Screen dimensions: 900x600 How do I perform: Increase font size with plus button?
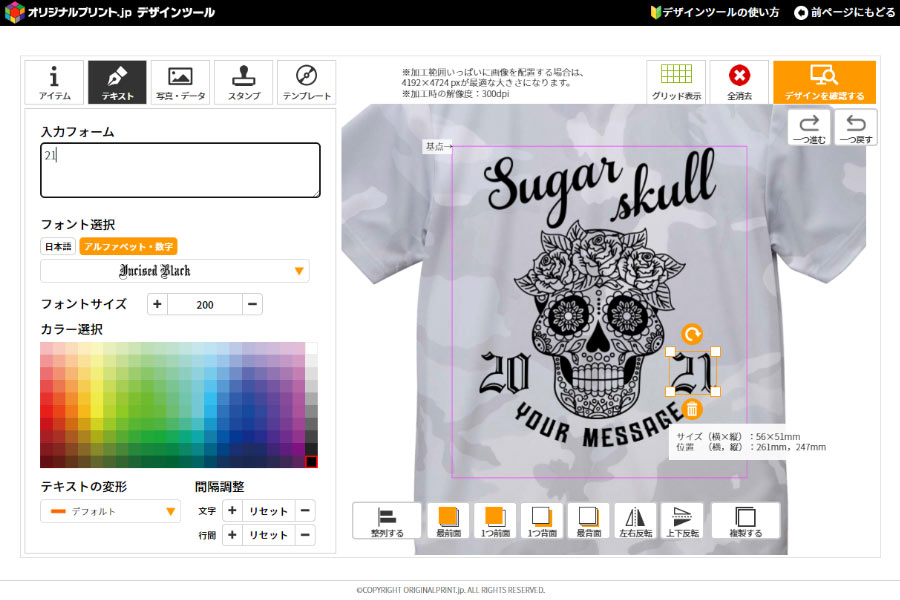coord(157,304)
